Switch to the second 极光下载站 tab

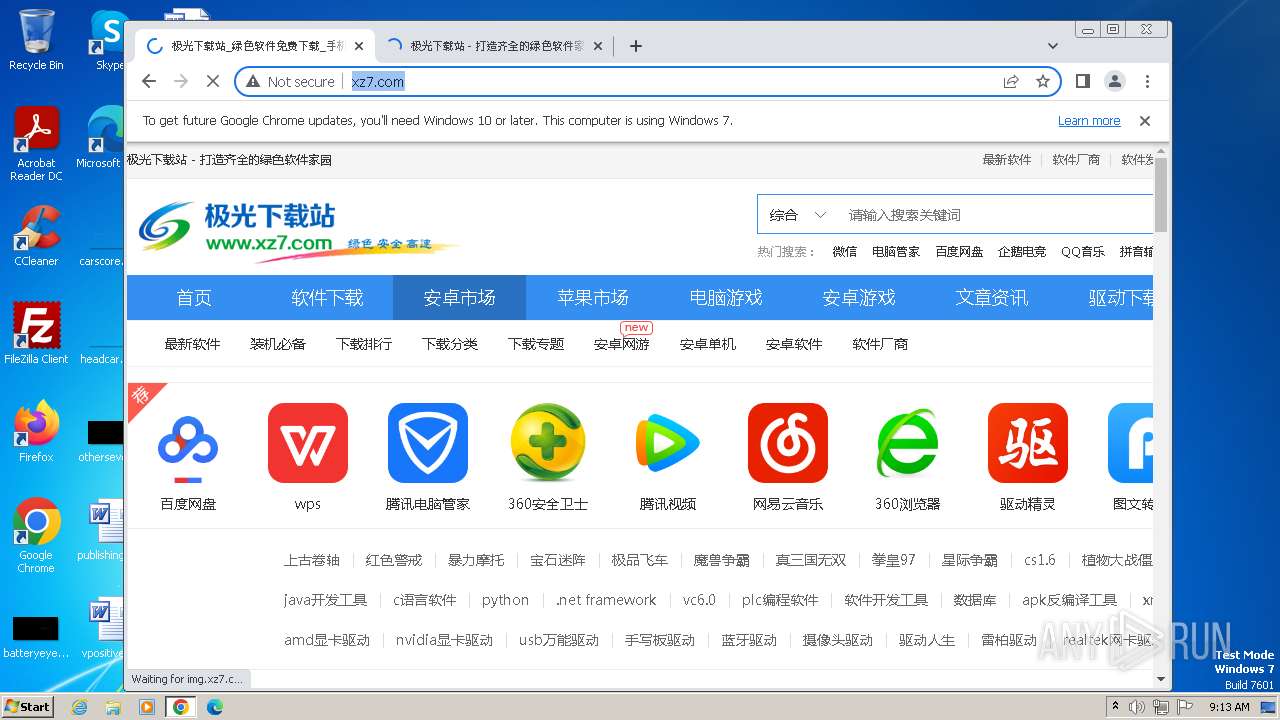point(494,46)
